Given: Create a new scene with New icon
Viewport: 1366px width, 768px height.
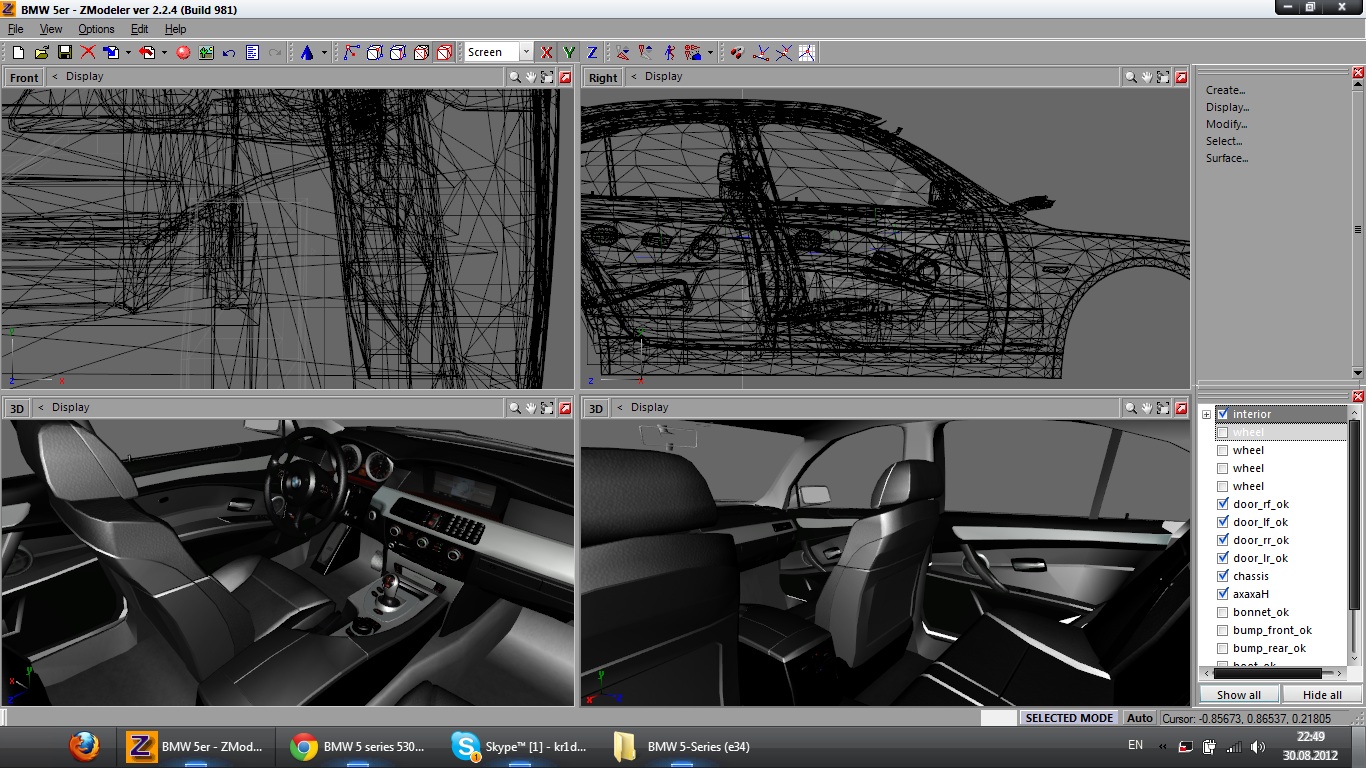Looking at the screenshot, I should click(x=18, y=52).
